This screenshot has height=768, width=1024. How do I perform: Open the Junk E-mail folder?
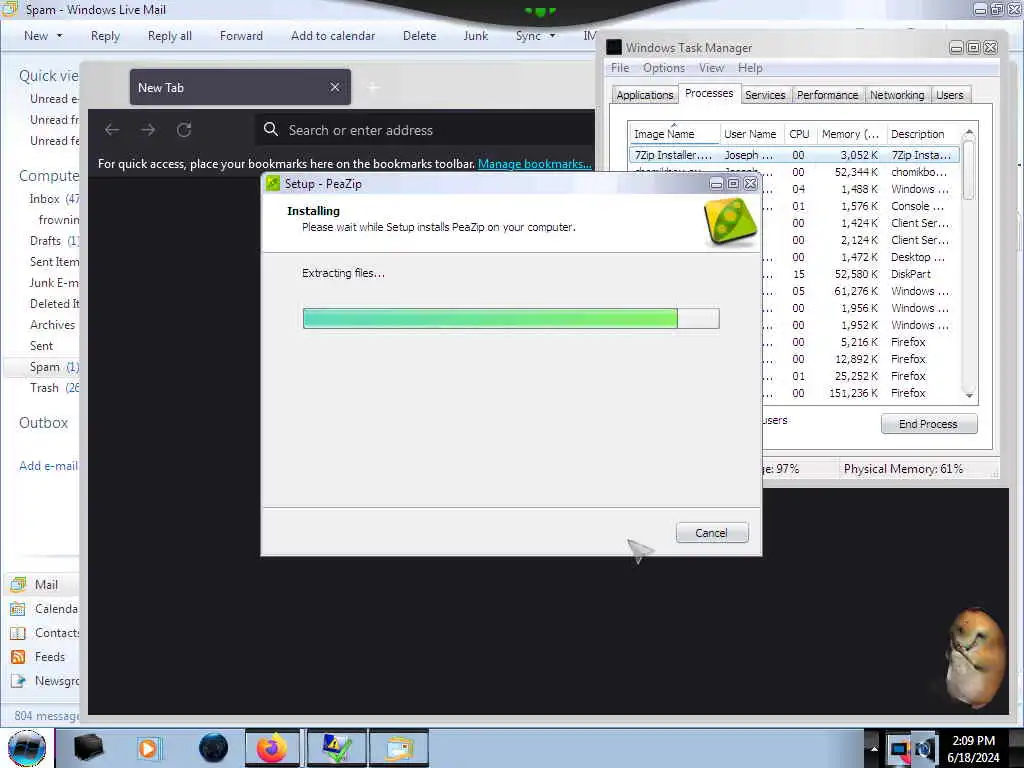click(54, 283)
